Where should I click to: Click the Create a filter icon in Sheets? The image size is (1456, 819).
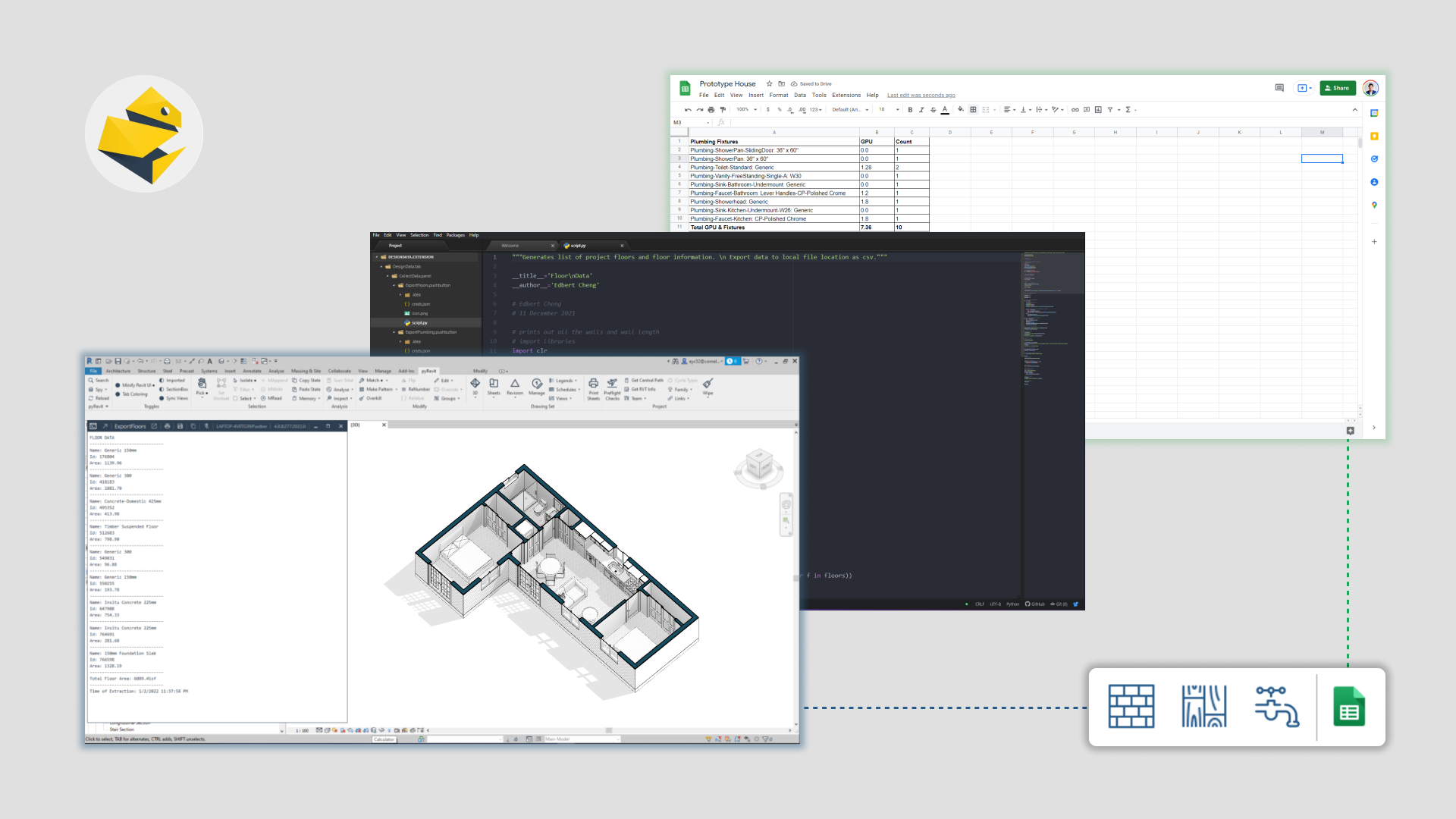(x=1111, y=110)
